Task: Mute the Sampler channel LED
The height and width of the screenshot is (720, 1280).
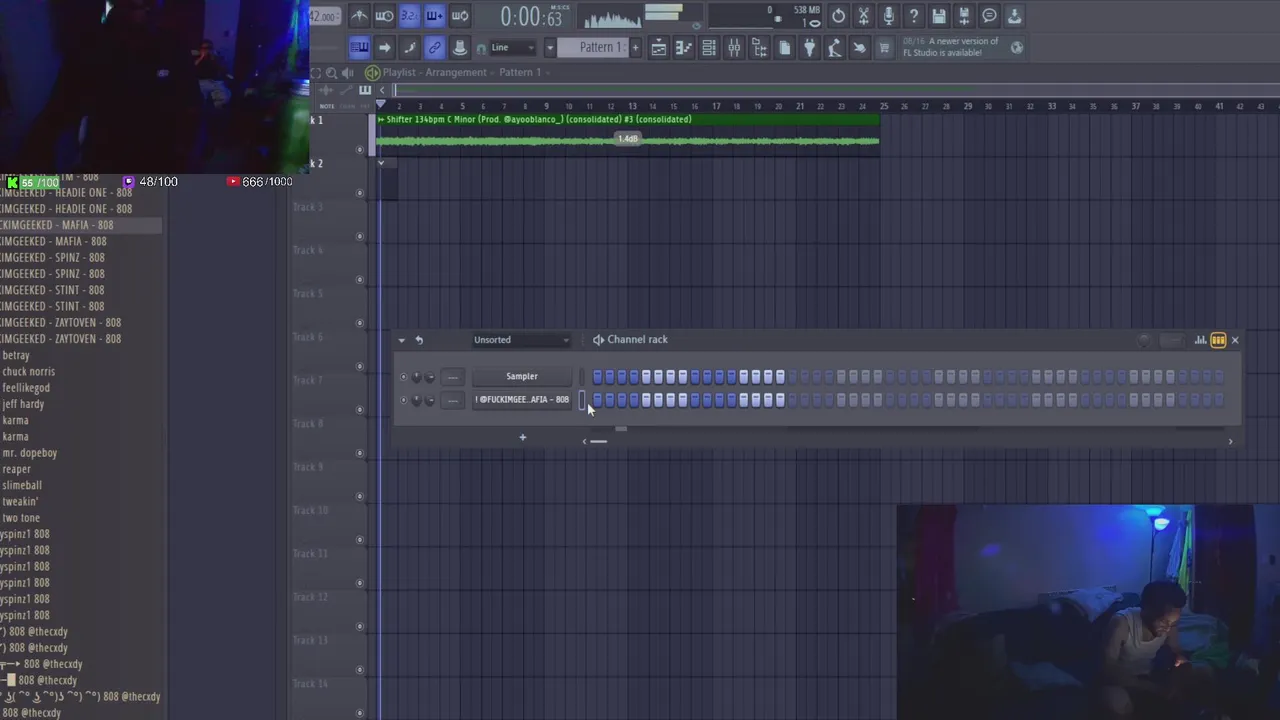Action: point(404,377)
